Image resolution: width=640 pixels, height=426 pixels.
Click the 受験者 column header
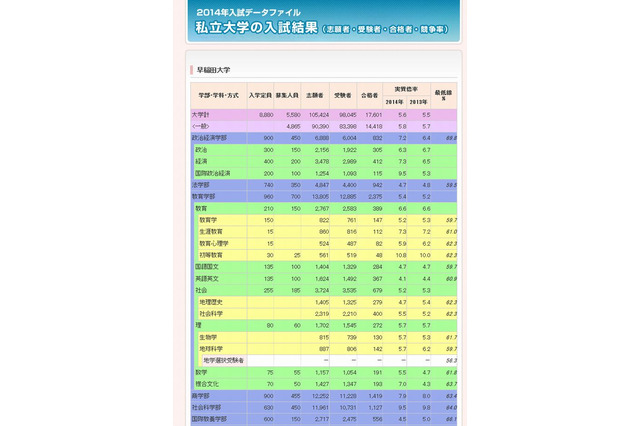coord(343,95)
